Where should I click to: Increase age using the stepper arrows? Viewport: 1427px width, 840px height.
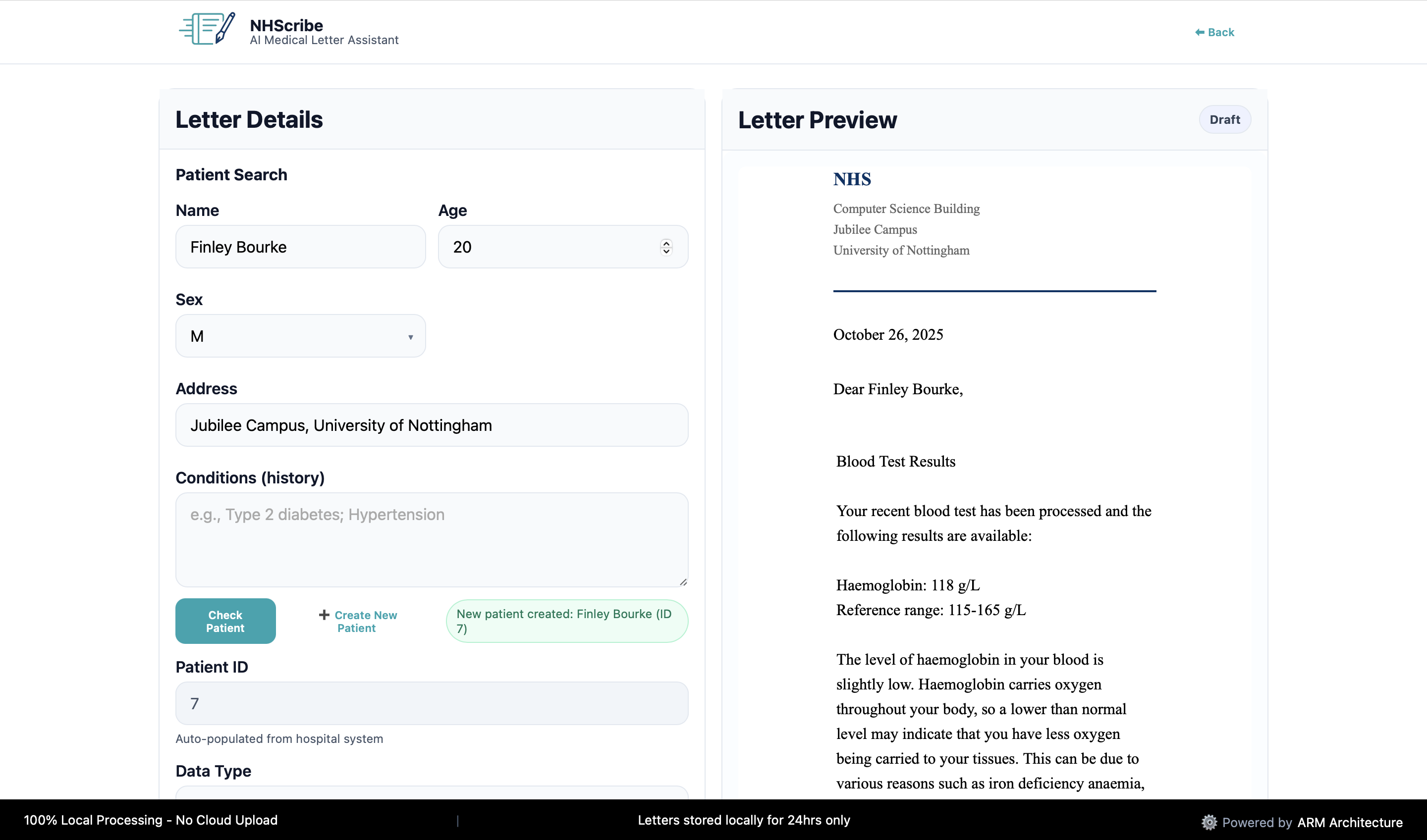[666, 243]
